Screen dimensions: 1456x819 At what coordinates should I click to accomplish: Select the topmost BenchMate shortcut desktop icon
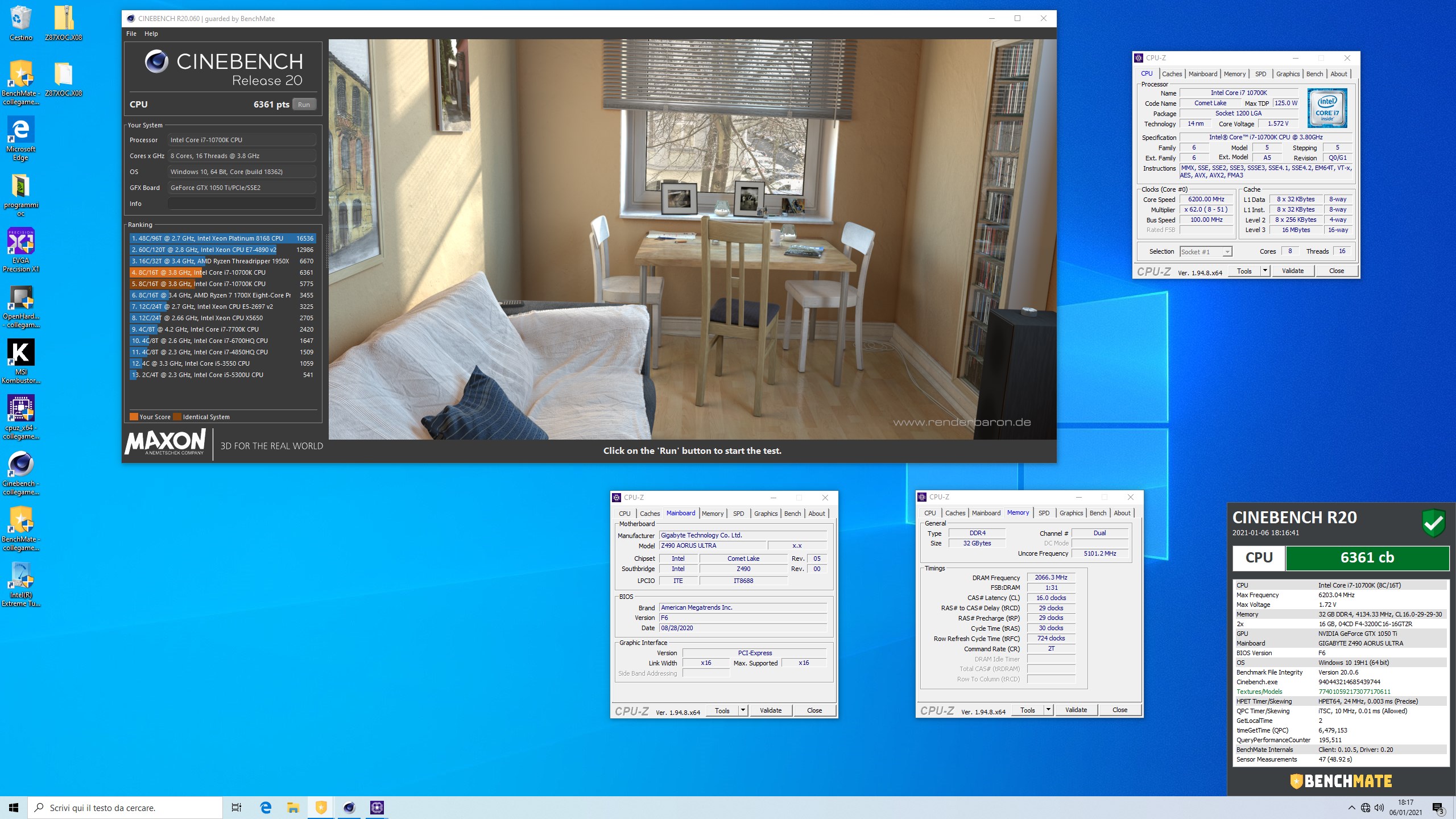point(20,82)
